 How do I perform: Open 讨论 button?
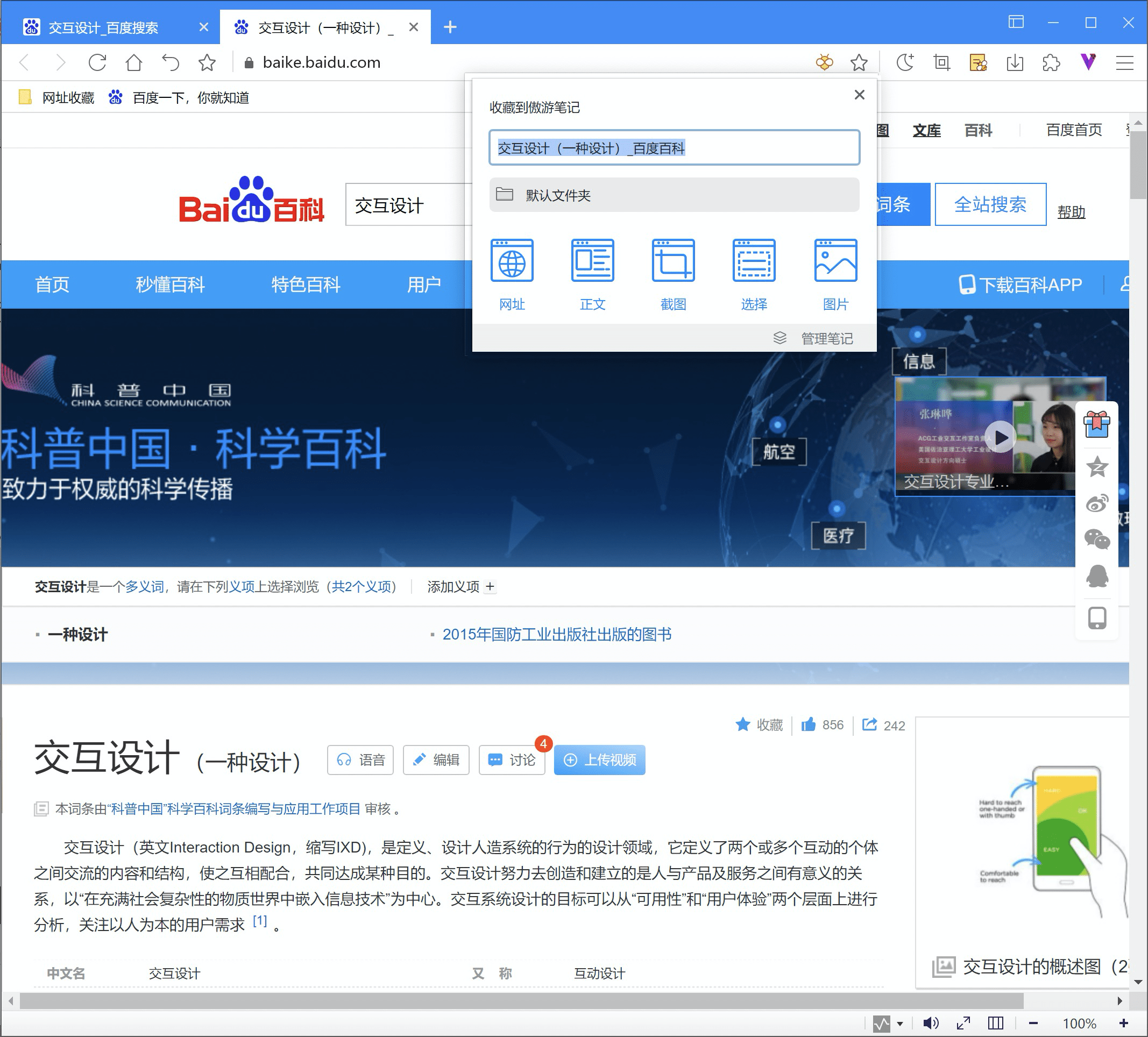(512, 759)
